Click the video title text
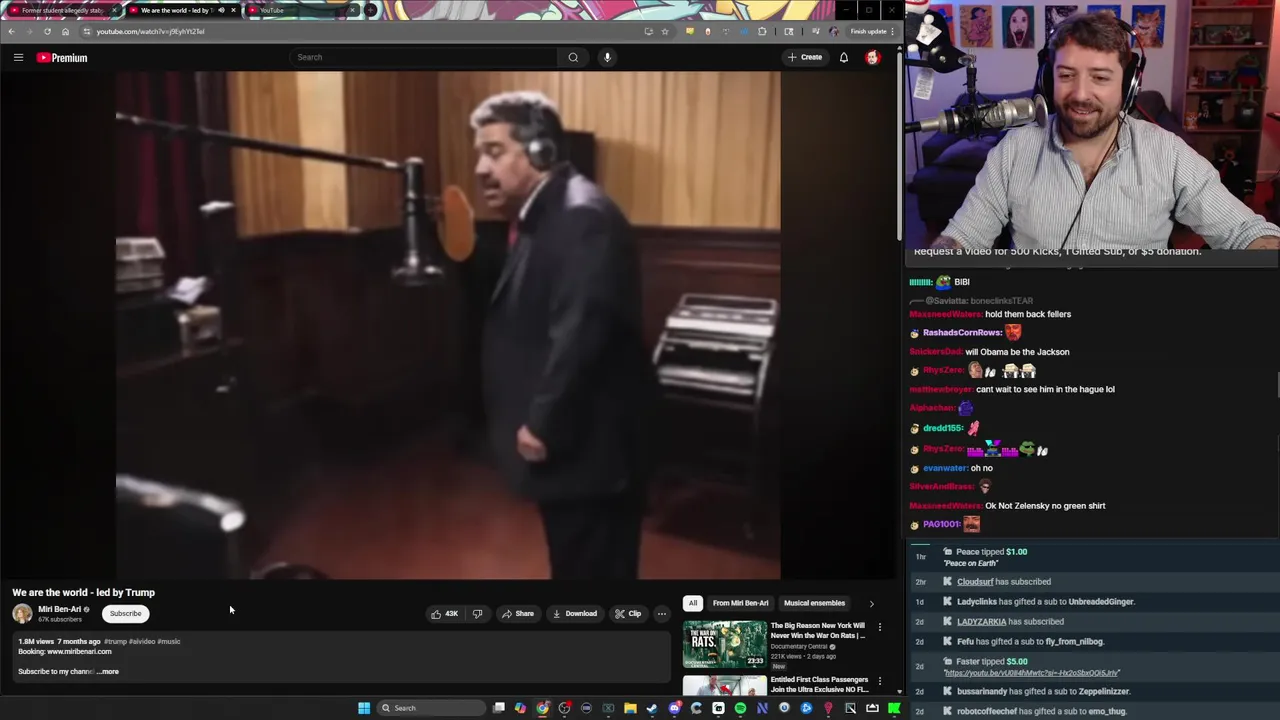The image size is (1280, 720). click(x=84, y=593)
